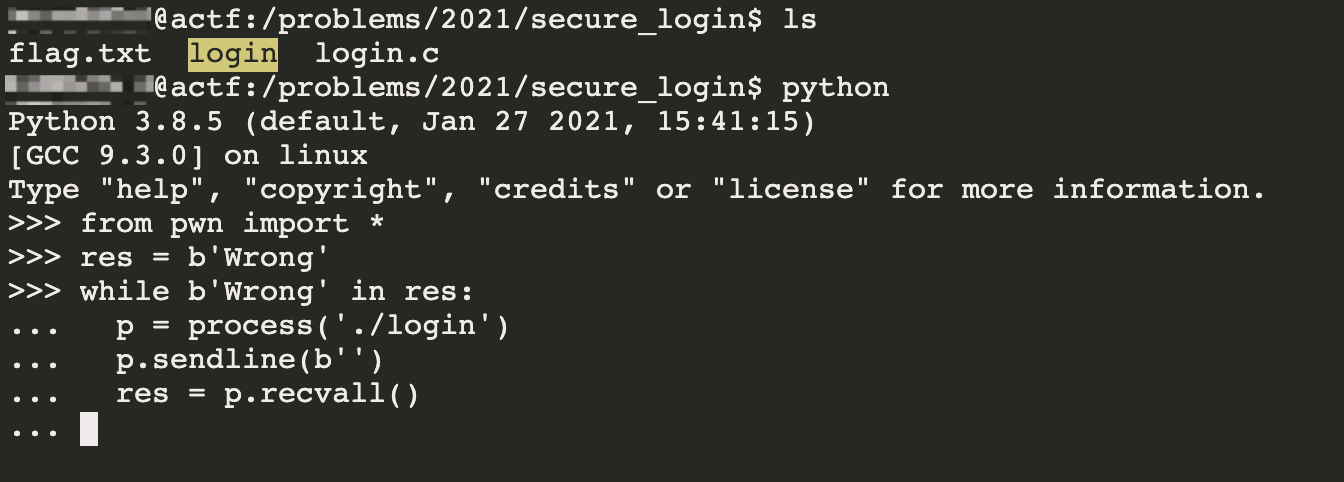Click the while b'Wrong' in res line
1344x482 pixels.
(277, 292)
